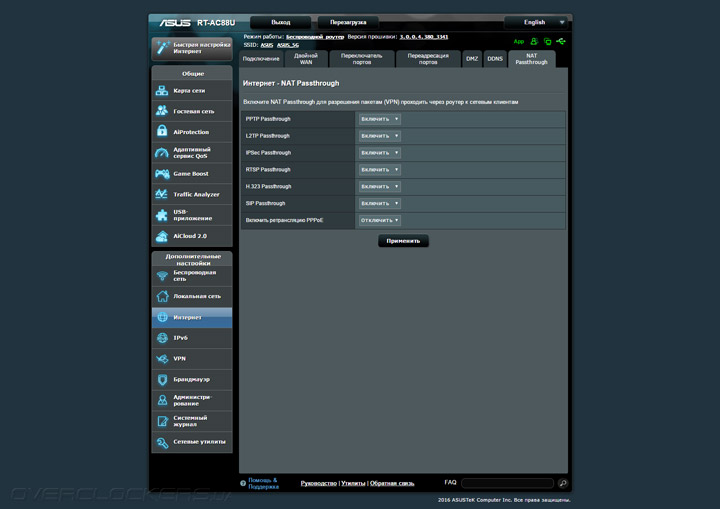
Task: Open the Помощь & Поддержка link
Action: coord(264,483)
